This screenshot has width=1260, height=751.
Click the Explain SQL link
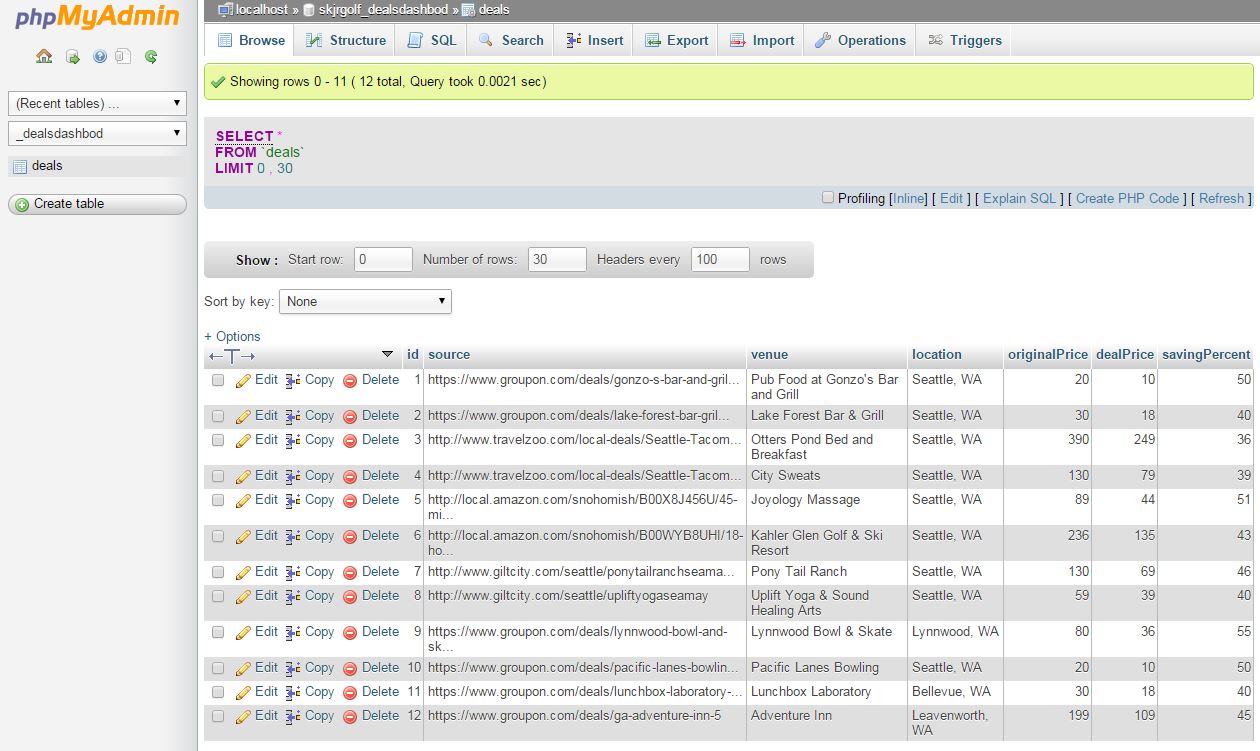tap(1019, 198)
